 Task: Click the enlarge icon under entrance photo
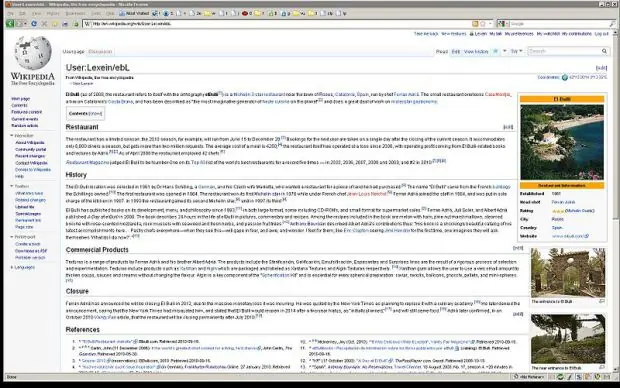click(x=602, y=301)
